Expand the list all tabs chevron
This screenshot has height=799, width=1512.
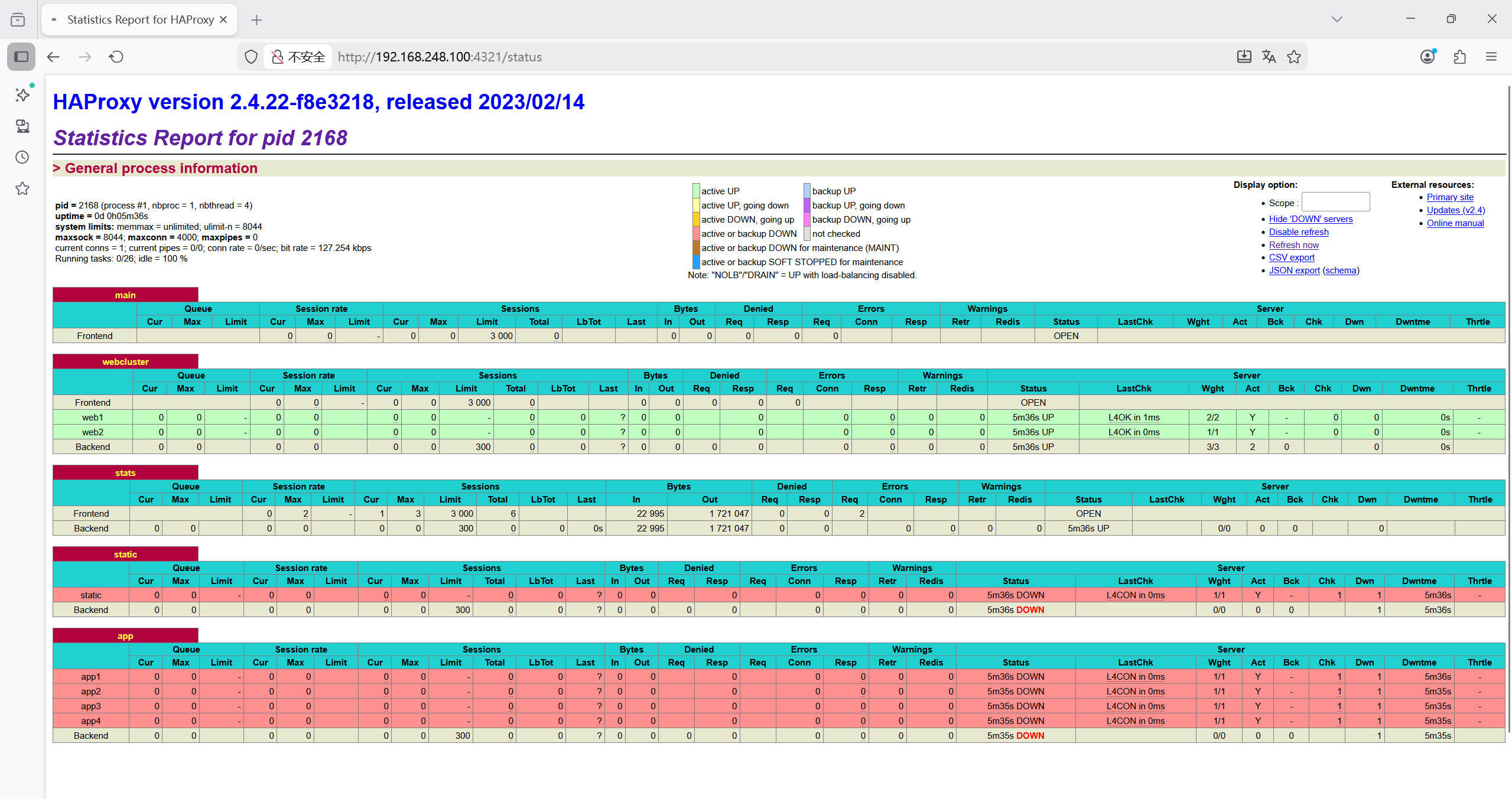click(1337, 19)
